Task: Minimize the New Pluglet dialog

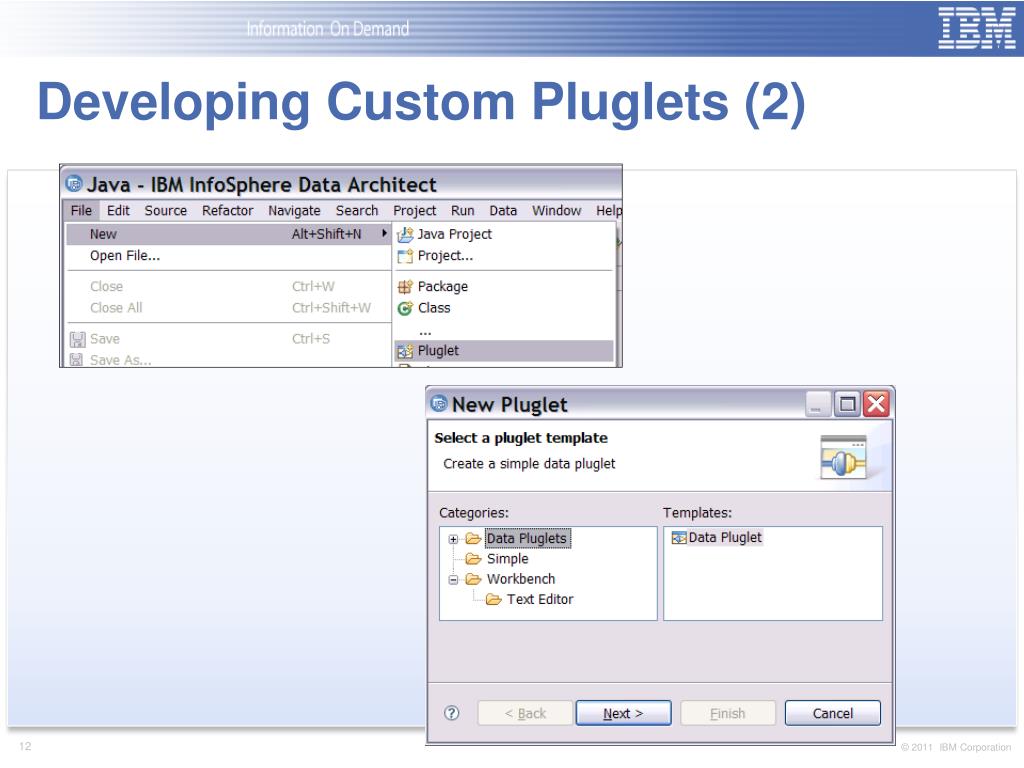Action: coord(818,404)
